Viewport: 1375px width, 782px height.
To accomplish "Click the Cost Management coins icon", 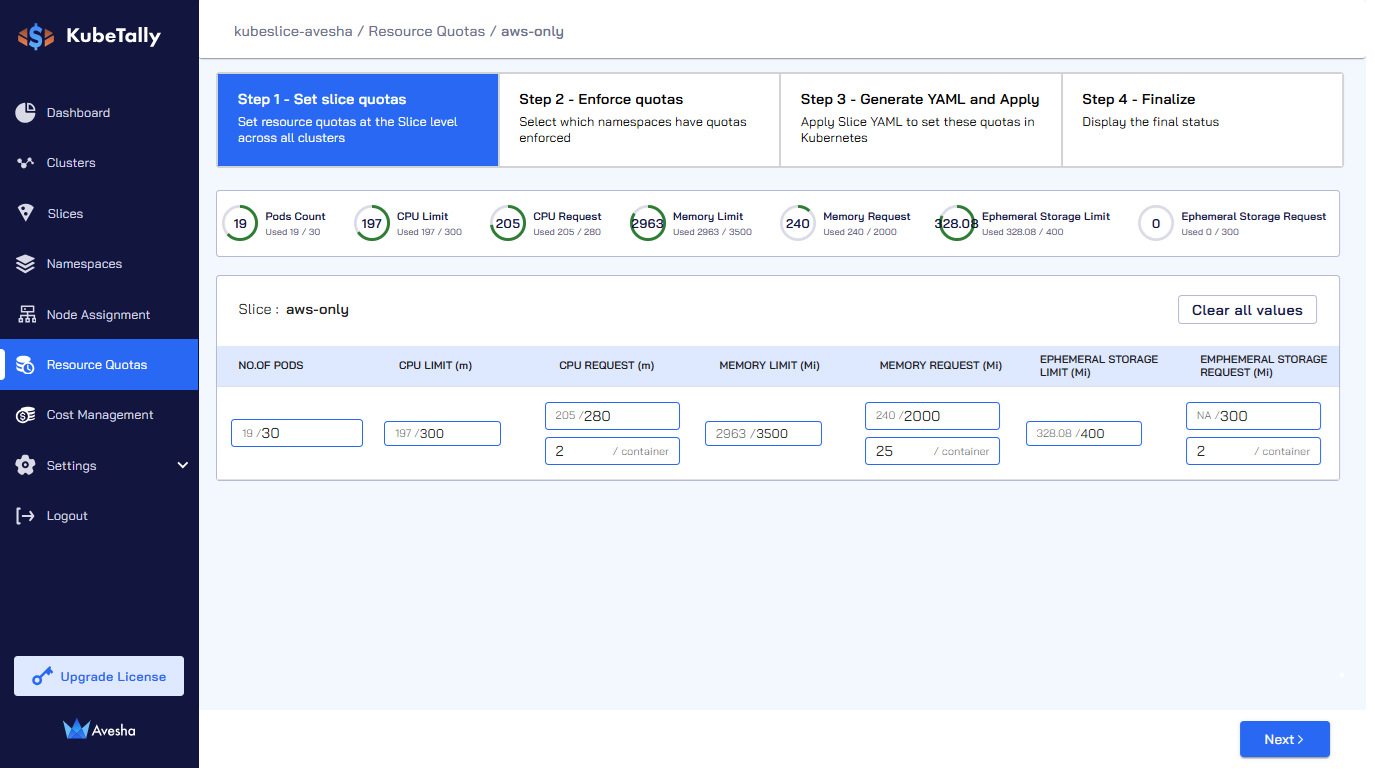I will [x=26, y=415].
